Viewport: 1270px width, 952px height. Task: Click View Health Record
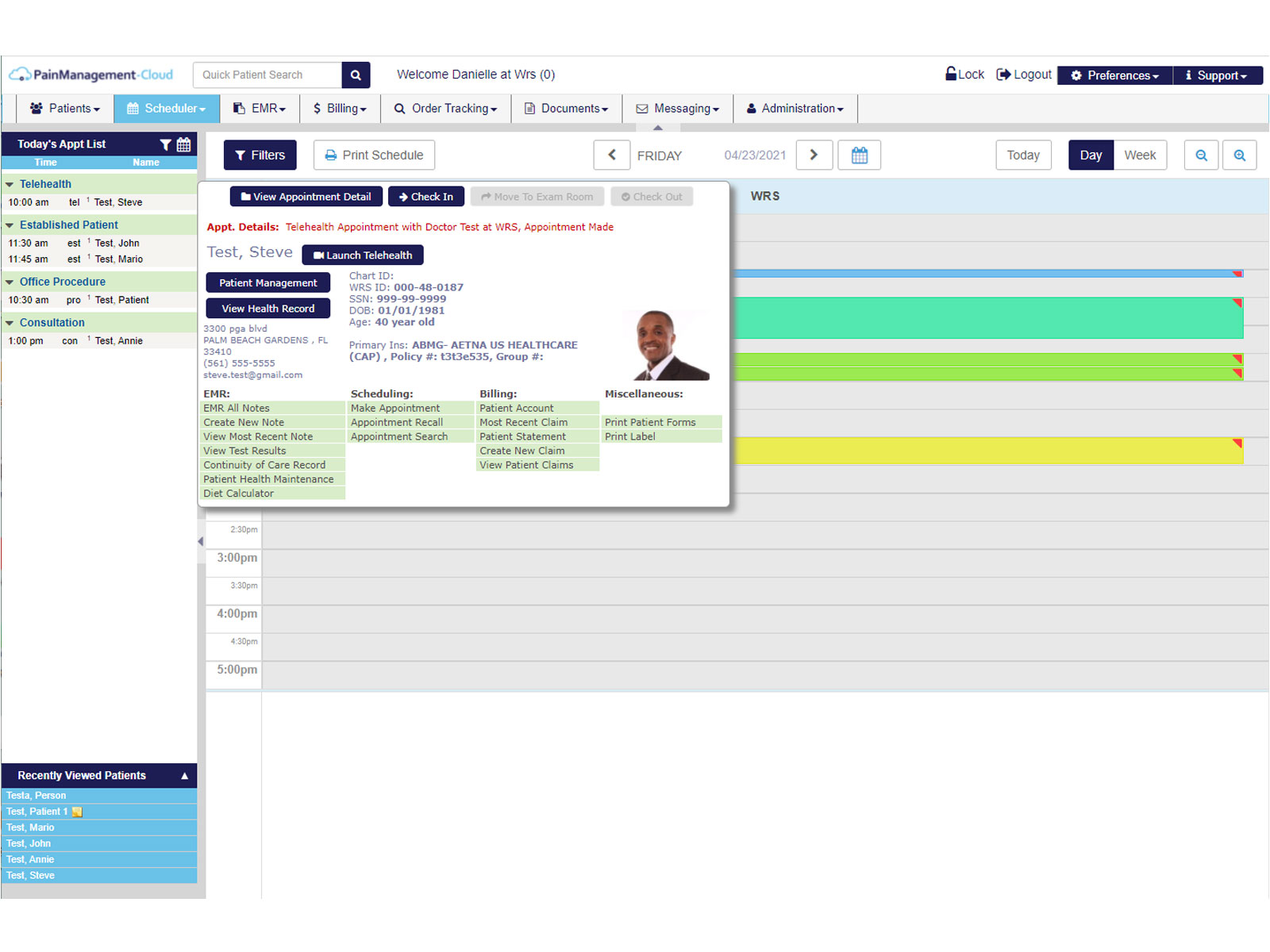[x=268, y=309]
